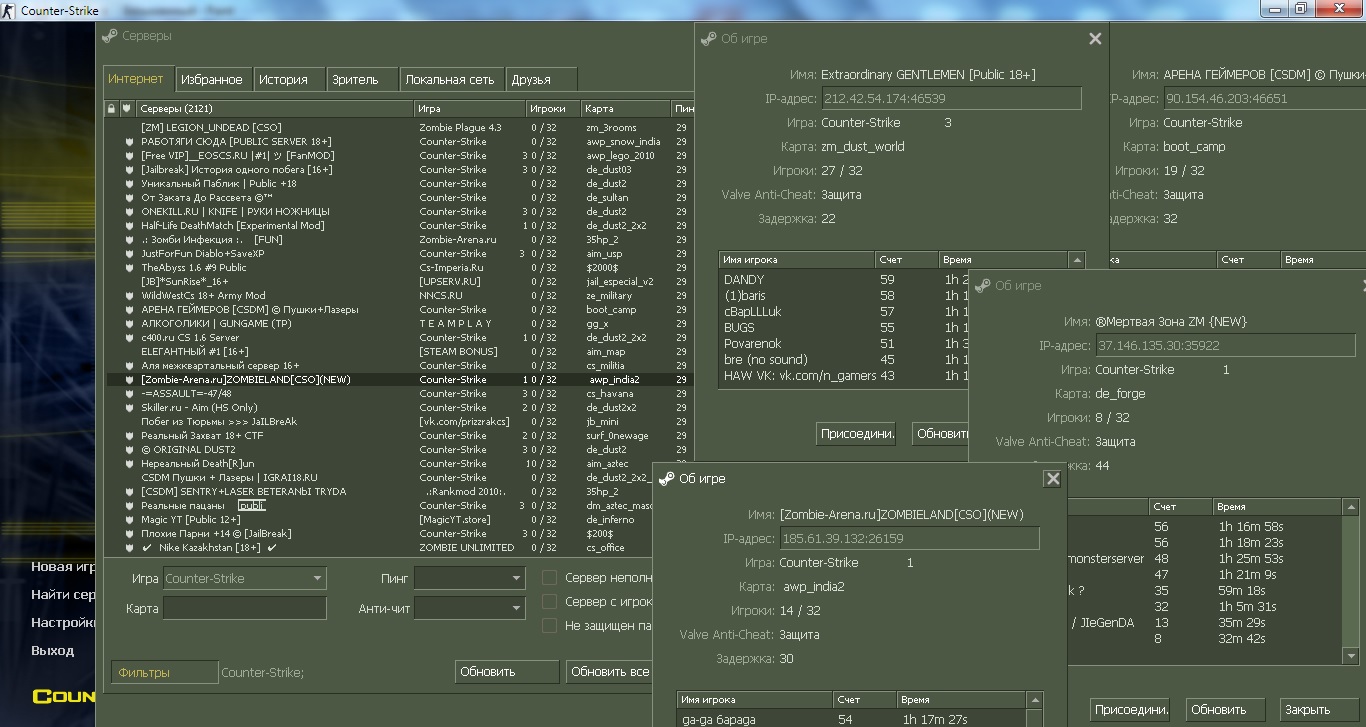Click shield icon on Magic YT [Public 12+] row
Image resolution: width=1366 pixels, height=727 pixels.
click(x=129, y=520)
